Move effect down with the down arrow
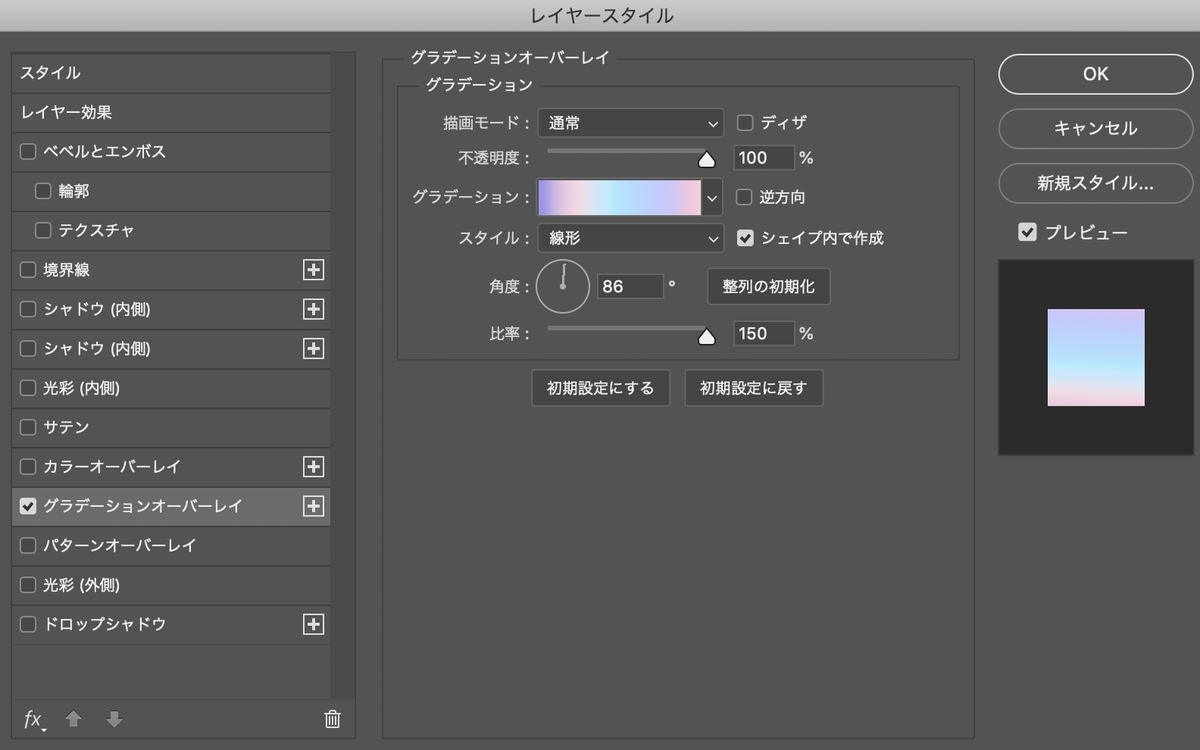This screenshot has width=1200, height=750. pyautogui.click(x=114, y=719)
